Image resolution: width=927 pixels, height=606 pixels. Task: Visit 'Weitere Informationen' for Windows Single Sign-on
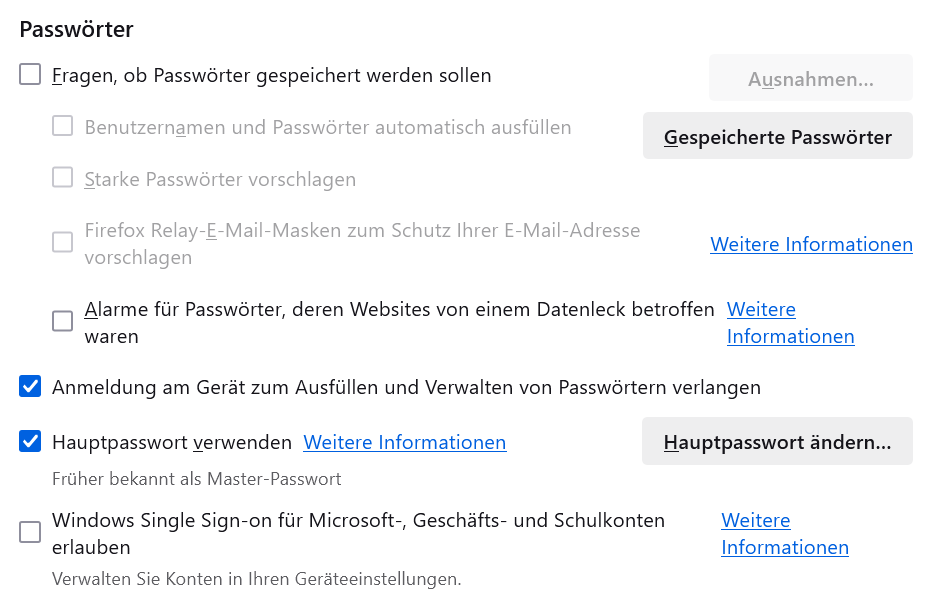click(784, 534)
